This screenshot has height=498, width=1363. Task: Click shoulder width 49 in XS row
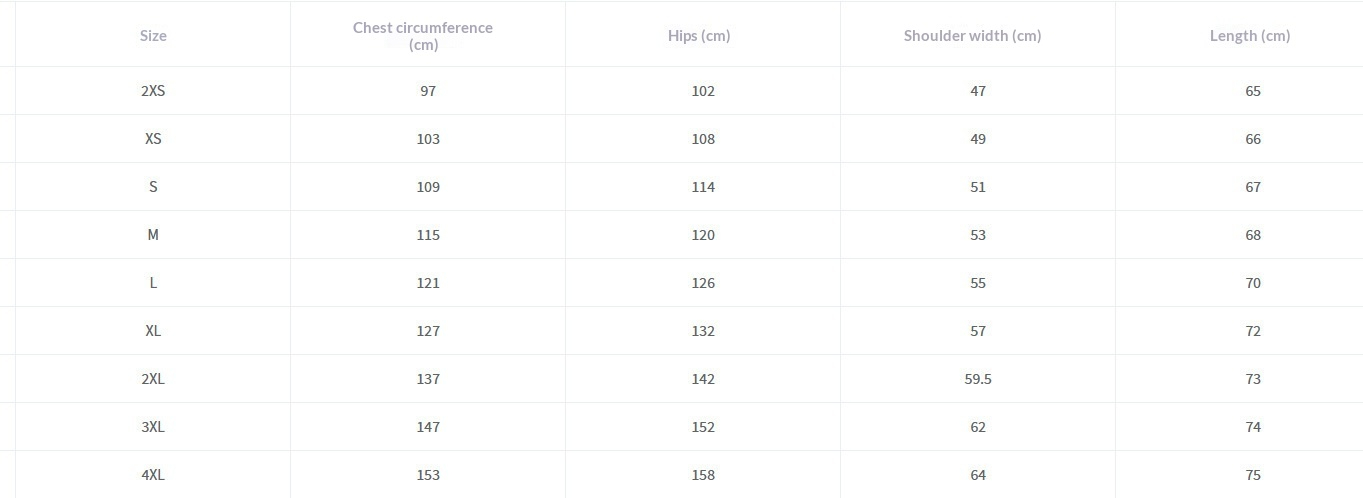tap(978, 139)
